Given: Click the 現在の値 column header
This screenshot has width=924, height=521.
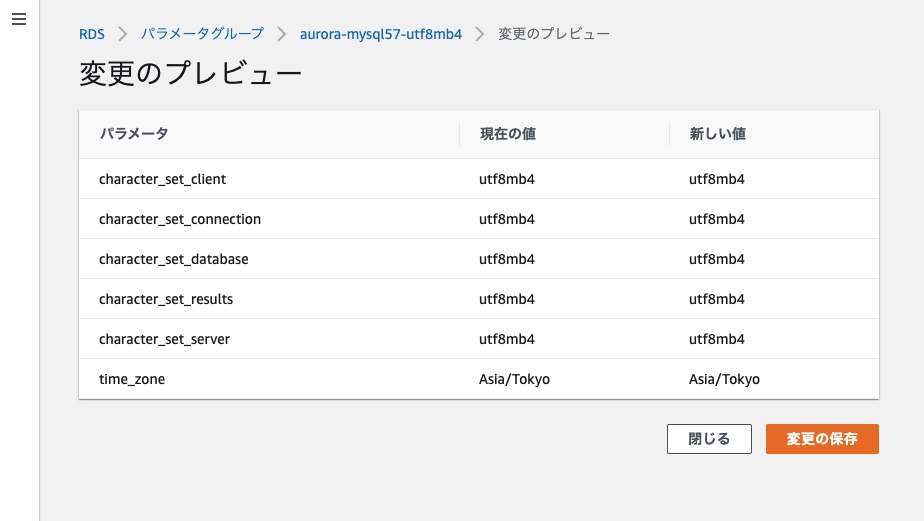Looking at the screenshot, I should pos(514,134).
